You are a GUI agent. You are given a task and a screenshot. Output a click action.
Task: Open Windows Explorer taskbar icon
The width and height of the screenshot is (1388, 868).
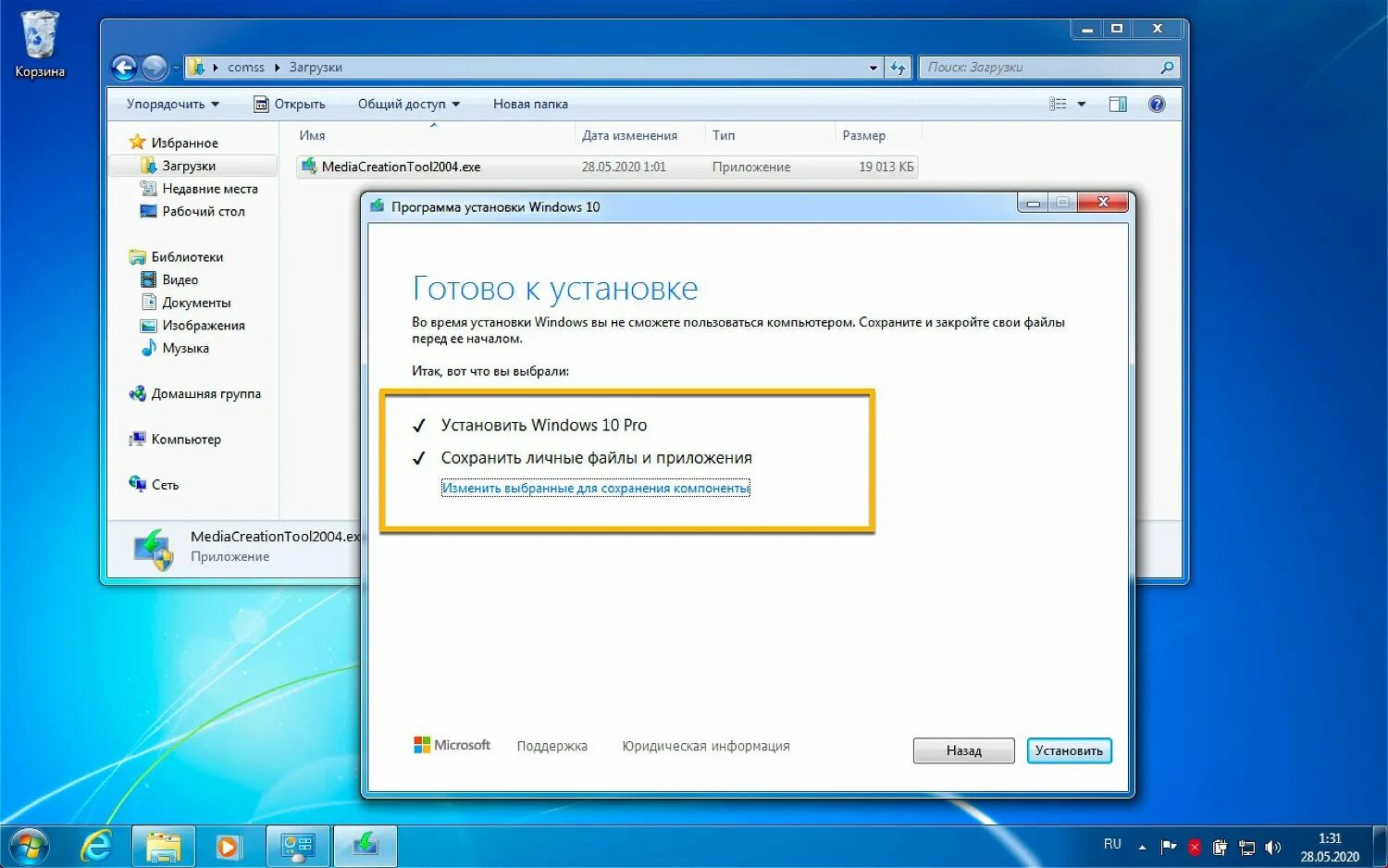point(163,846)
